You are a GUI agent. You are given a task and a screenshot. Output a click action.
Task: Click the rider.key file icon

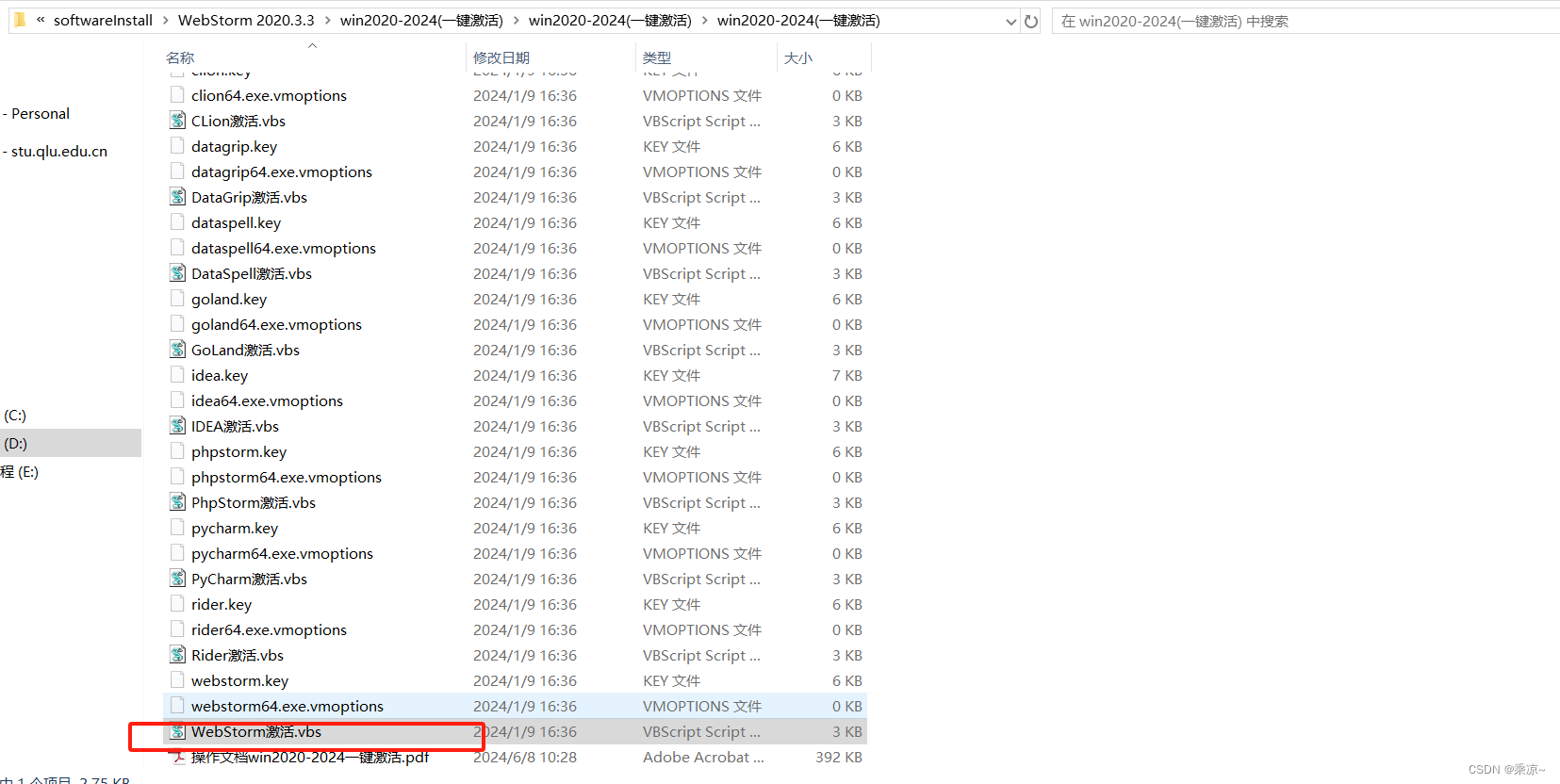[x=177, y=603]
